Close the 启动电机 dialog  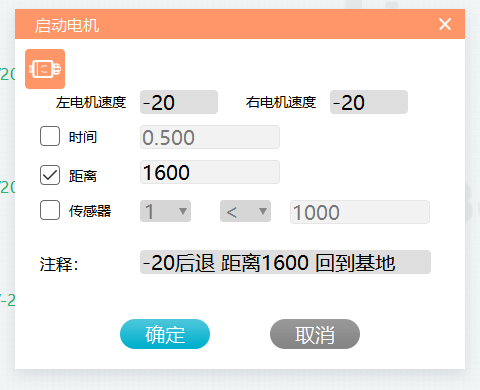[x=445, y=24]
